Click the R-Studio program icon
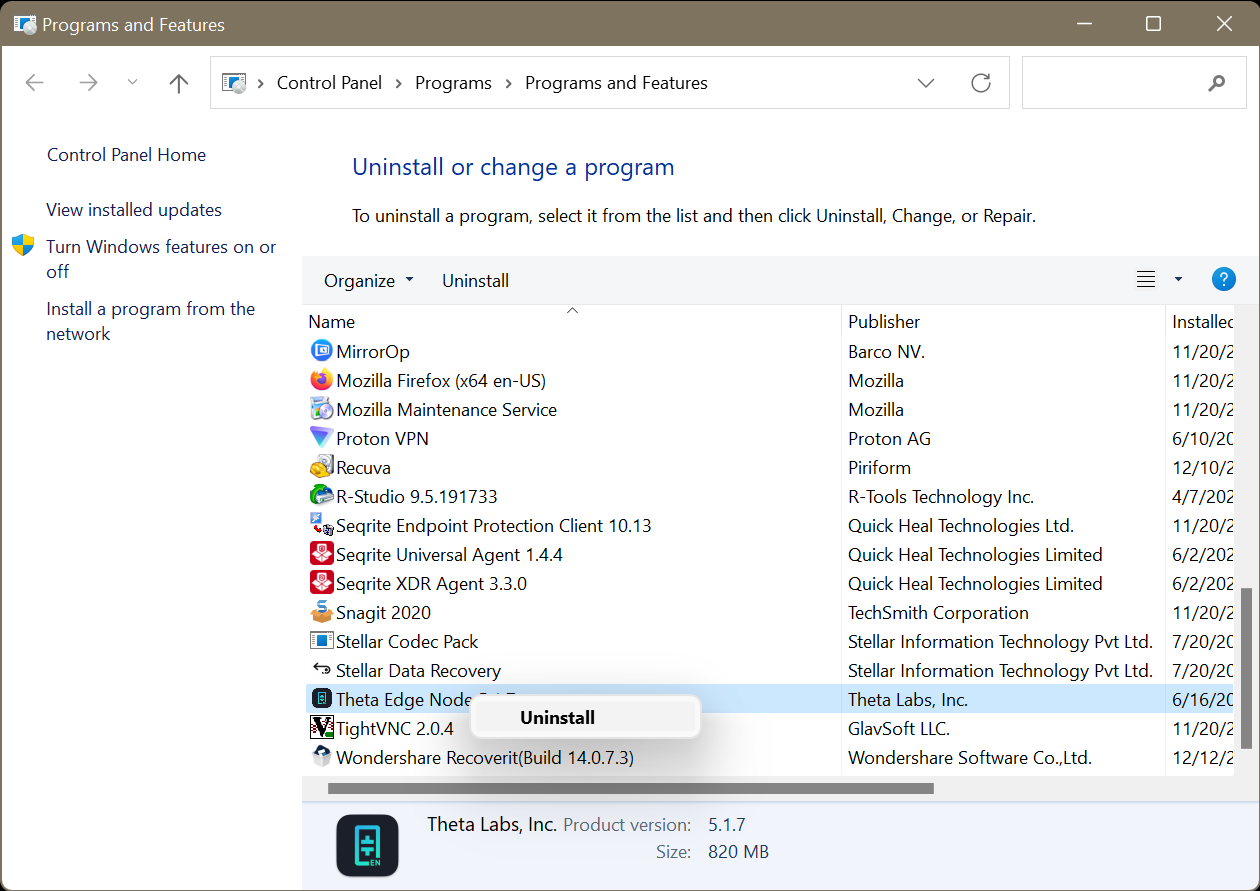The width and height of the screenshot is (1260, 891). coord(321,496)
